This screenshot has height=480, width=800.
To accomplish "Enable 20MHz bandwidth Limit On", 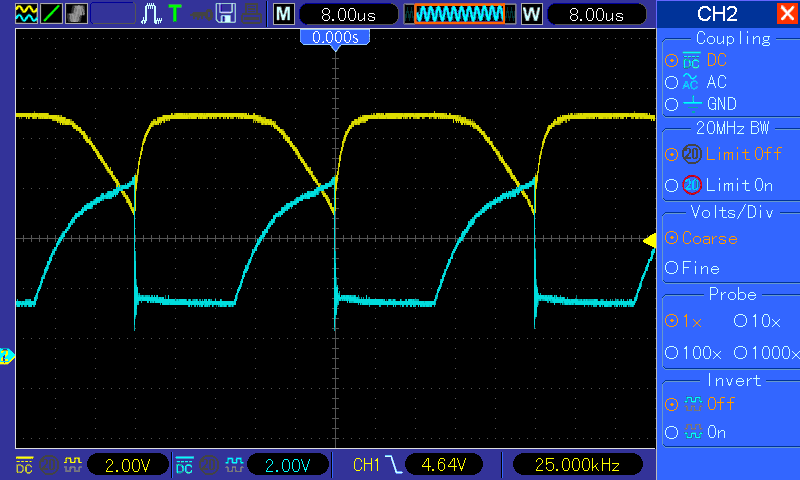I will (671, 185).
